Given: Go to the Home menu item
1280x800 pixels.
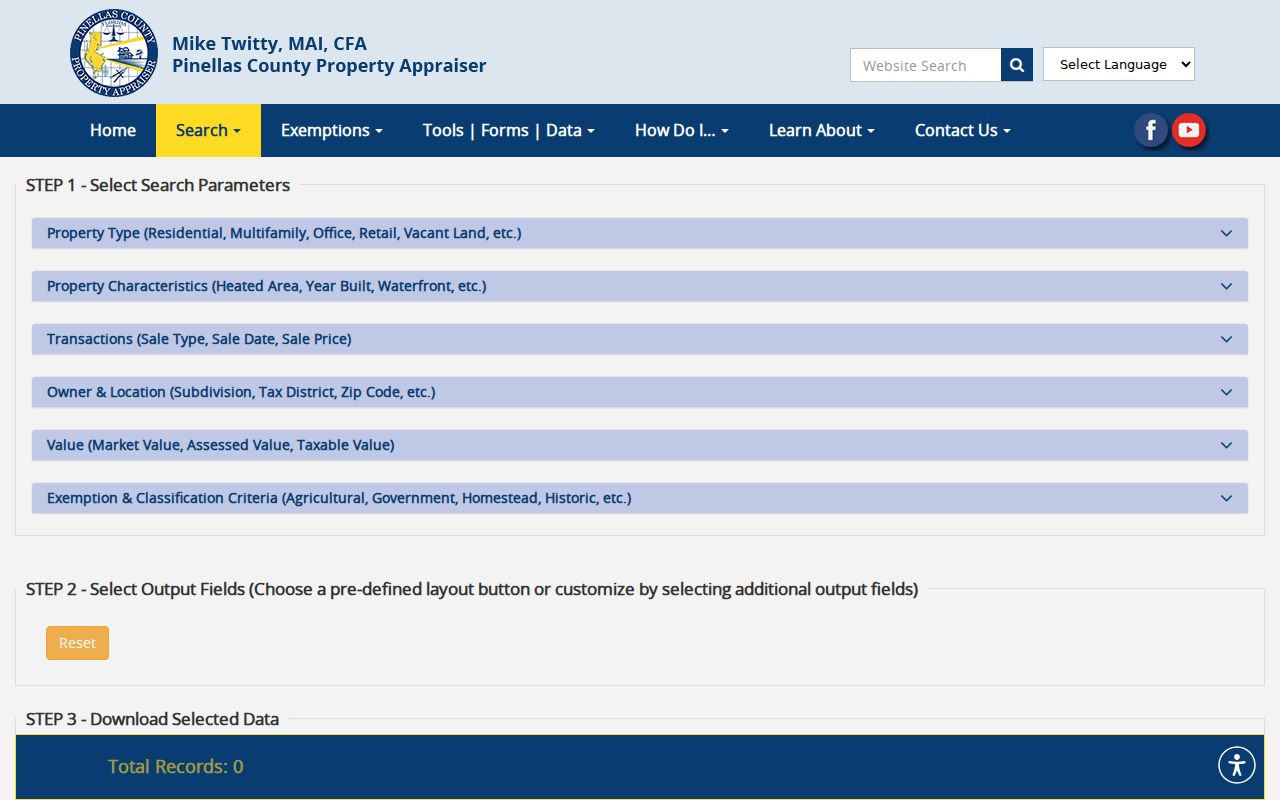Looking at the screenshot, I should [x=113, y=130].
